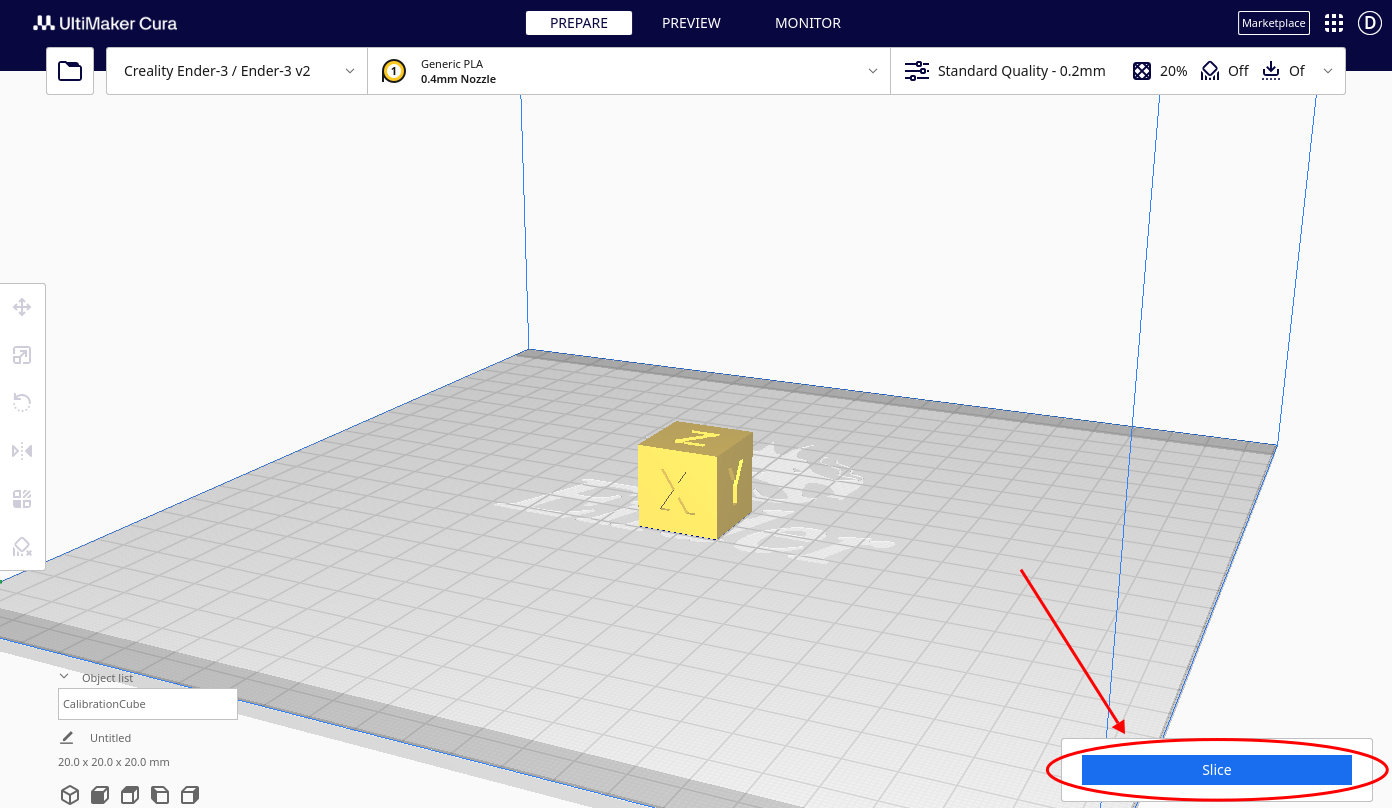Open the account menu D avatar
Image resolution: width=1392 pixels, height=808 pixels.
point(1369,23)
